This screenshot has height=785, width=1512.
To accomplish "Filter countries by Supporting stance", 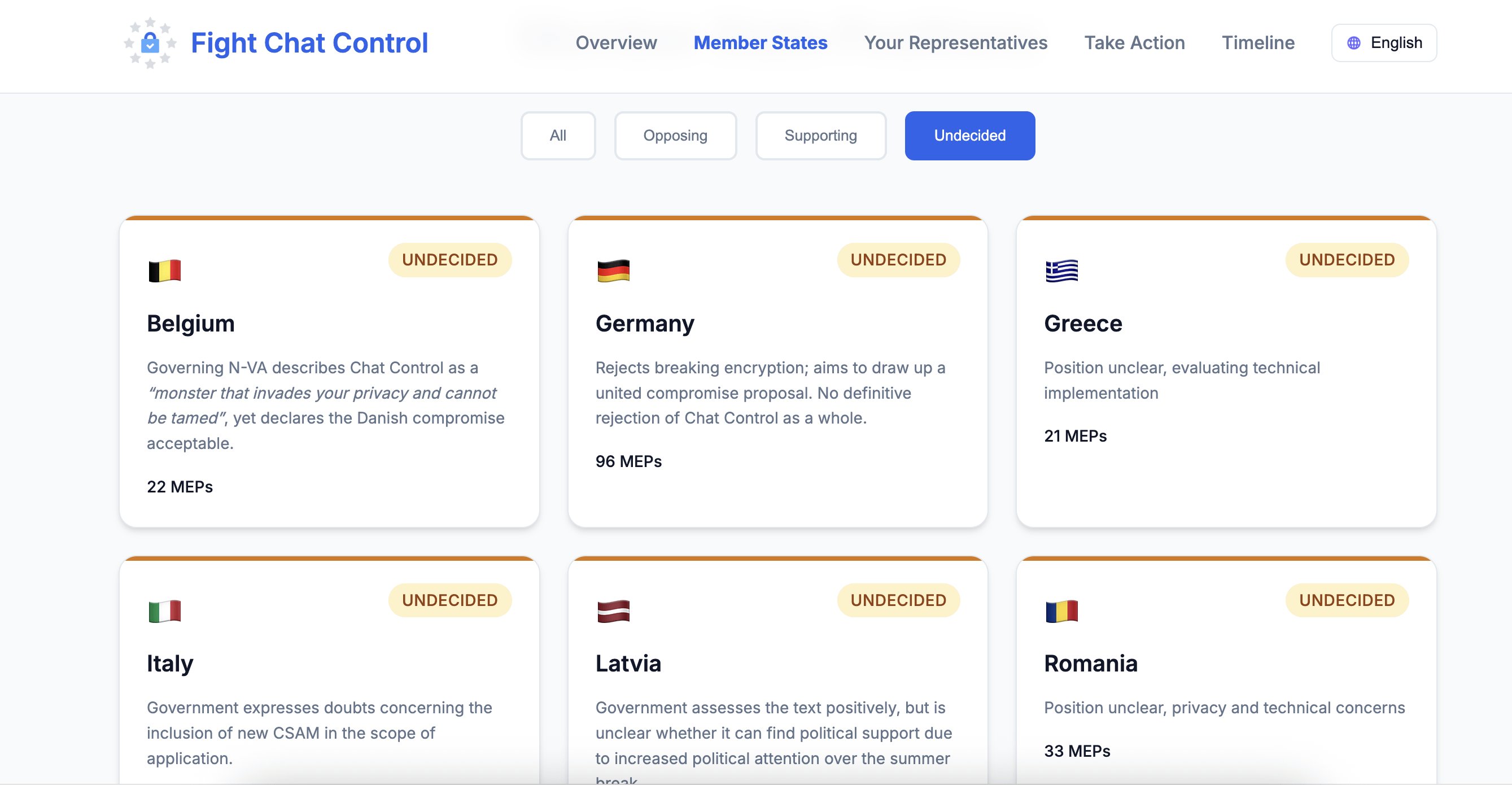I will (x=820, y=136).
